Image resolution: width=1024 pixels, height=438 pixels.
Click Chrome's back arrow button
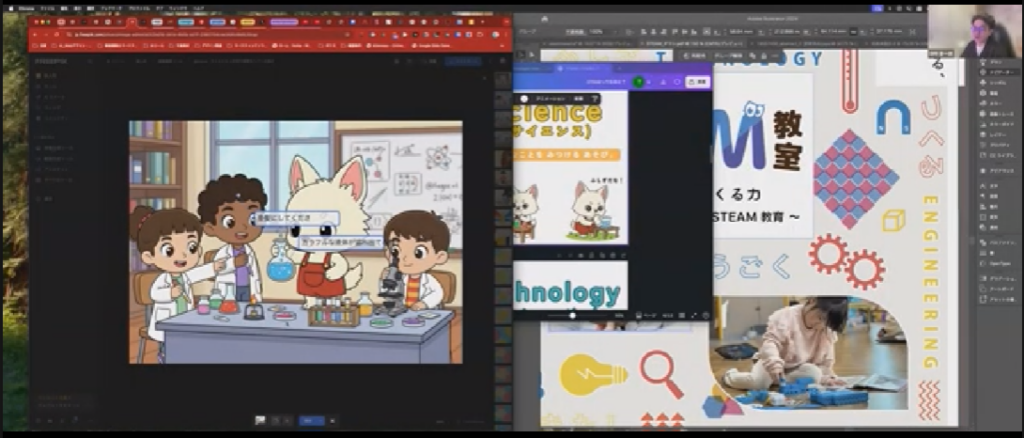[36, 33]
